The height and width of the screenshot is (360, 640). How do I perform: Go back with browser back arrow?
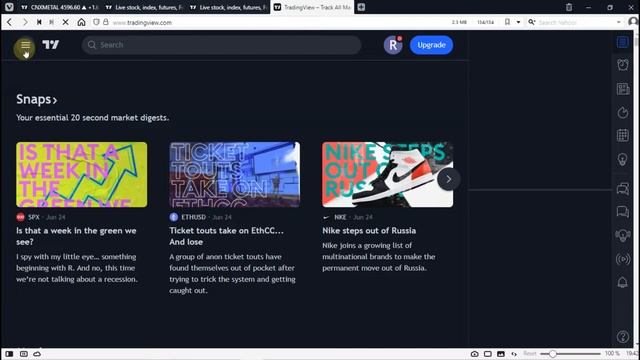click(10, 22)
